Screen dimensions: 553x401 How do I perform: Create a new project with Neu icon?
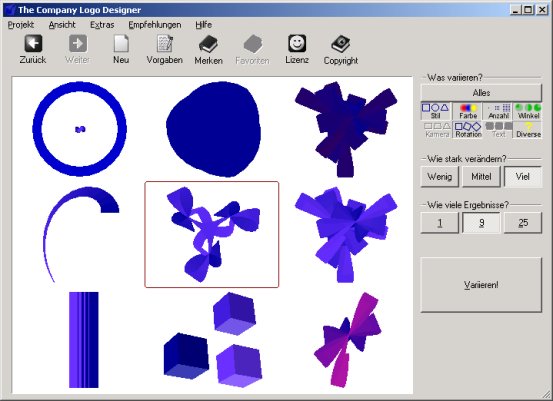click(x=121, y=44)
